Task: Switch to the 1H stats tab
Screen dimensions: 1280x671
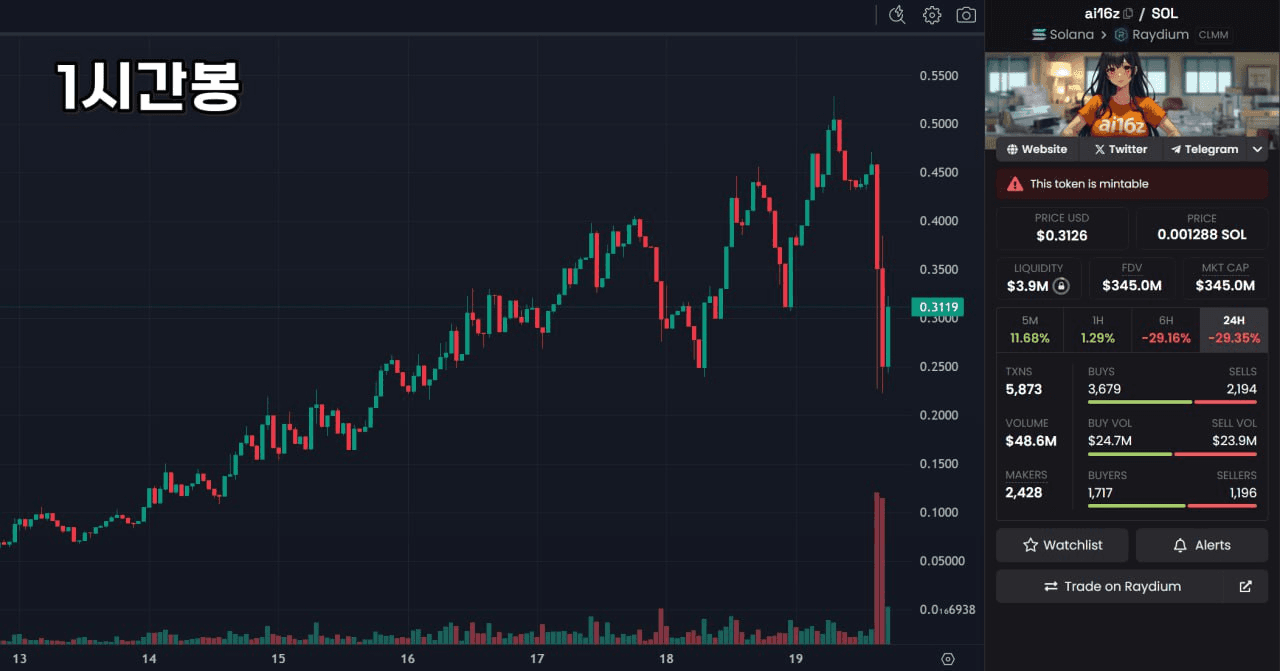Action: coord(1097,329)
